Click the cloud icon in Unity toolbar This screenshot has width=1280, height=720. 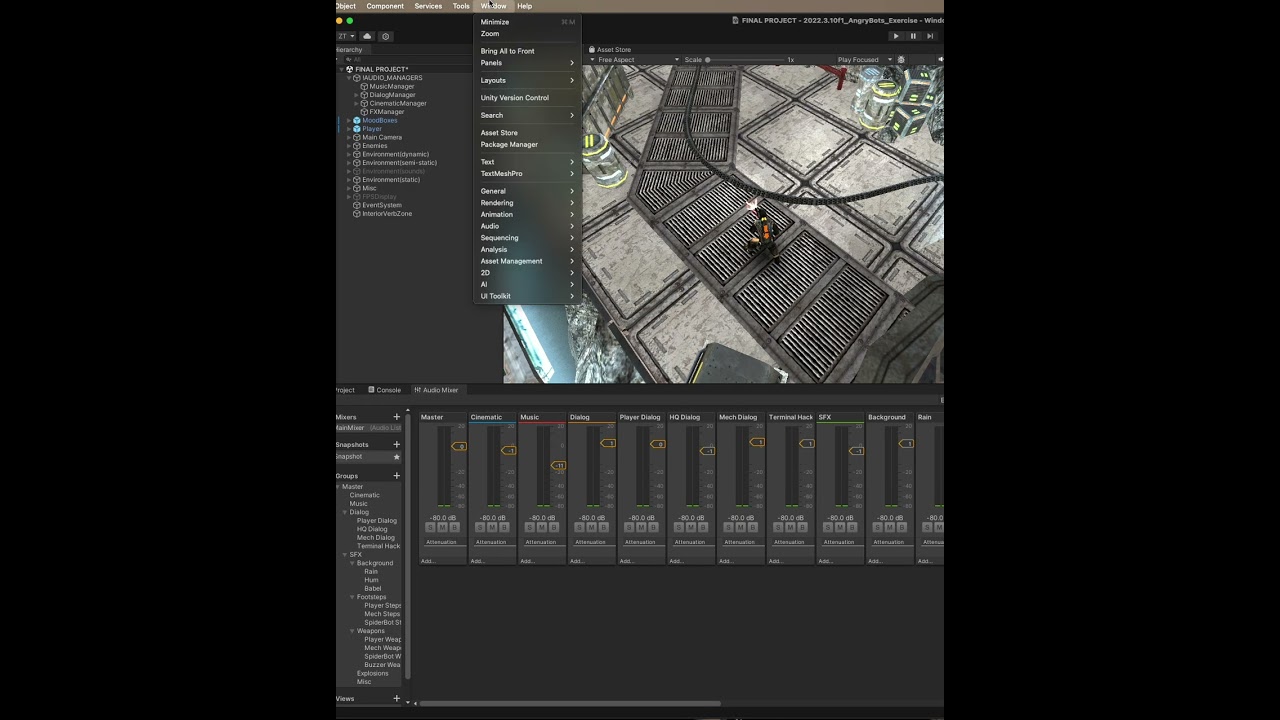(x=367, y=36)
